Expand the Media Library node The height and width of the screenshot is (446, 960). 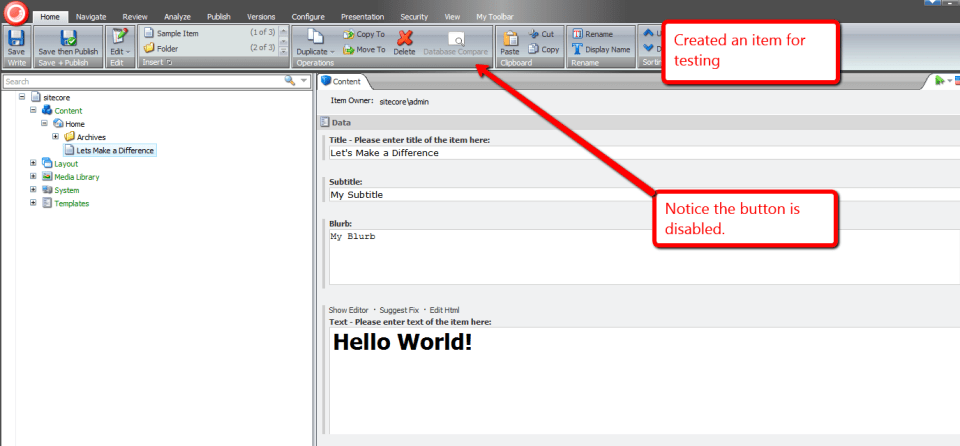(34, 177)
